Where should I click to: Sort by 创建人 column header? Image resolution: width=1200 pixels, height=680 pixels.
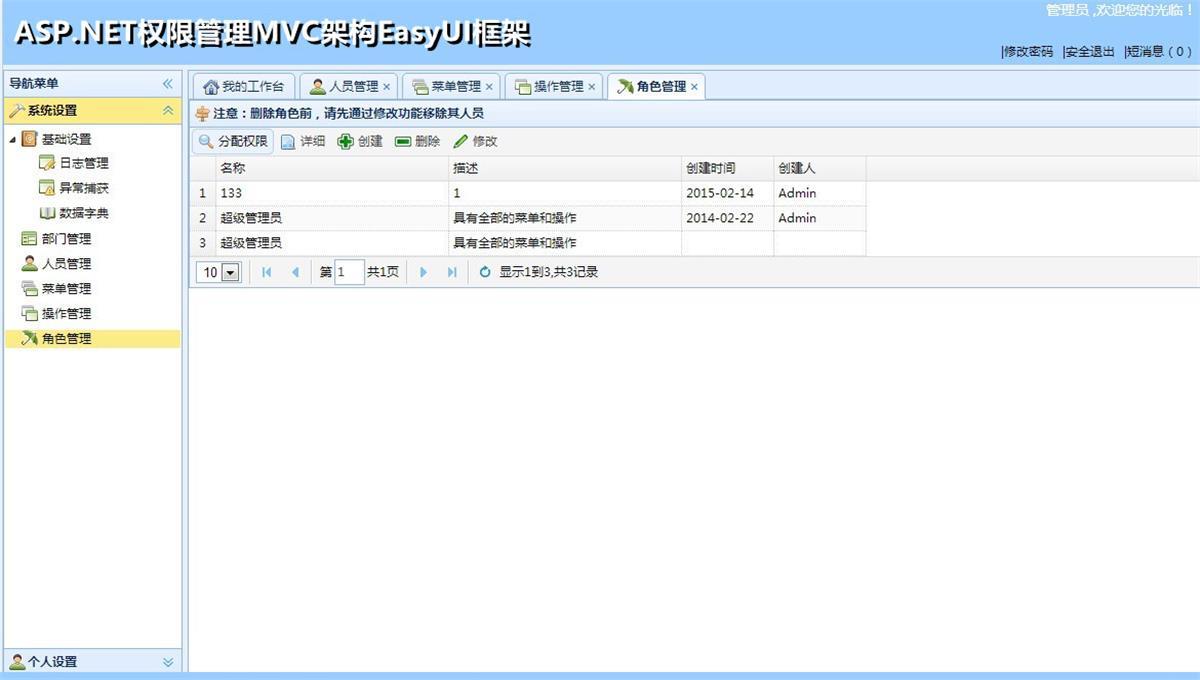[820, 168]
